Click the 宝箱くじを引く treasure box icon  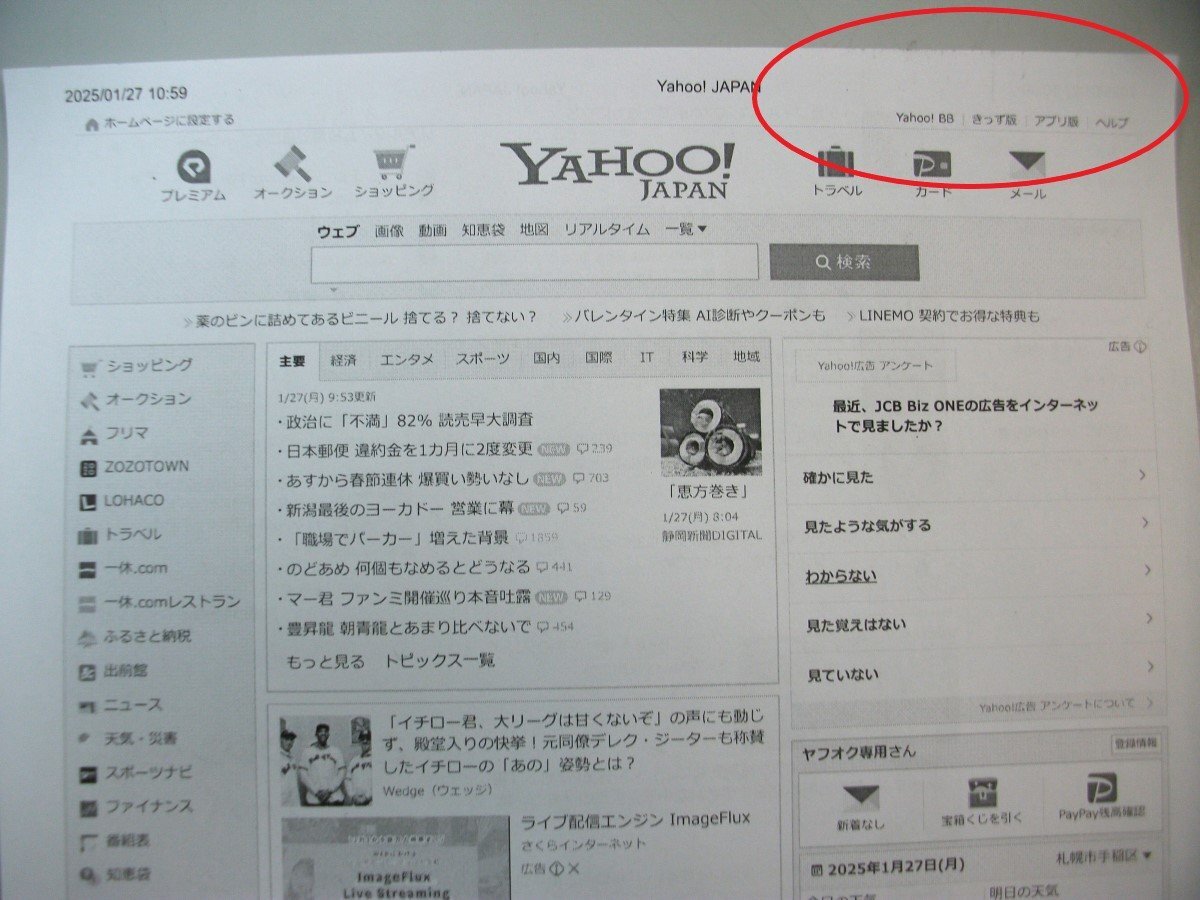pyautogui.click(x=982, y=793)
